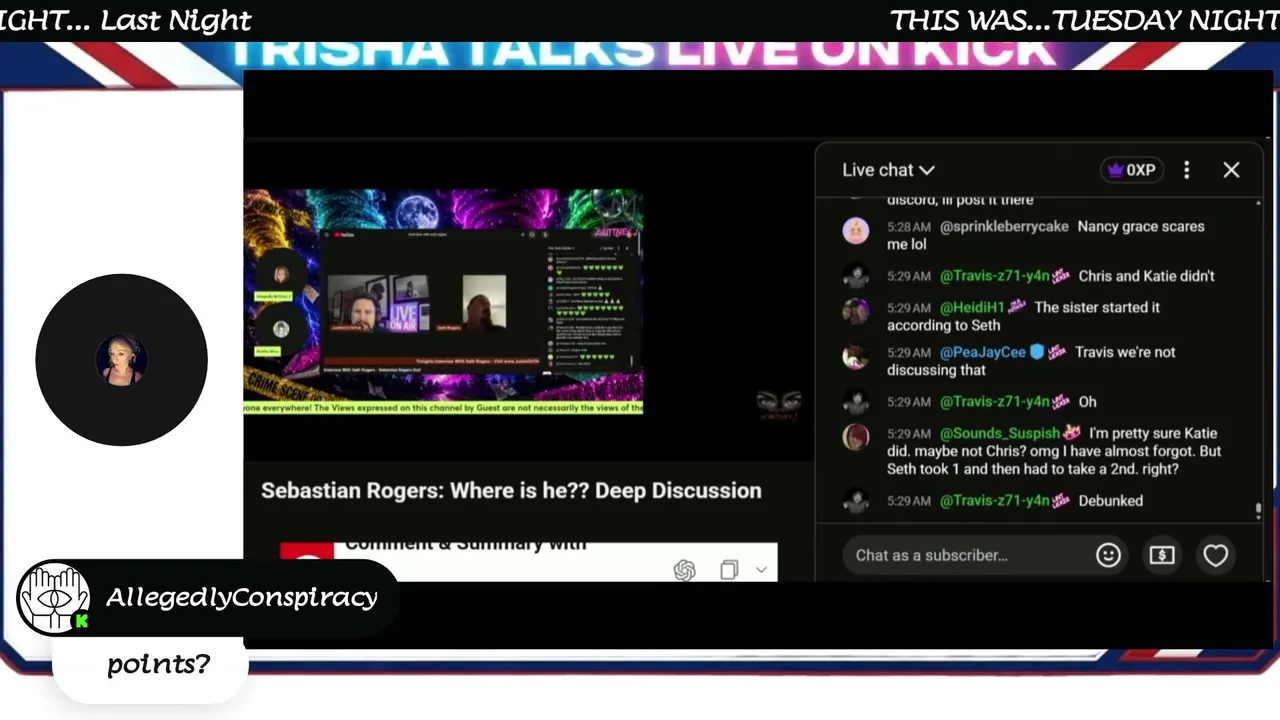Image resolution: width=1280 pixels, height=720 pixels.
Task: Click @PeaJayCee's avatar
Action: click(x=855, y=356)
